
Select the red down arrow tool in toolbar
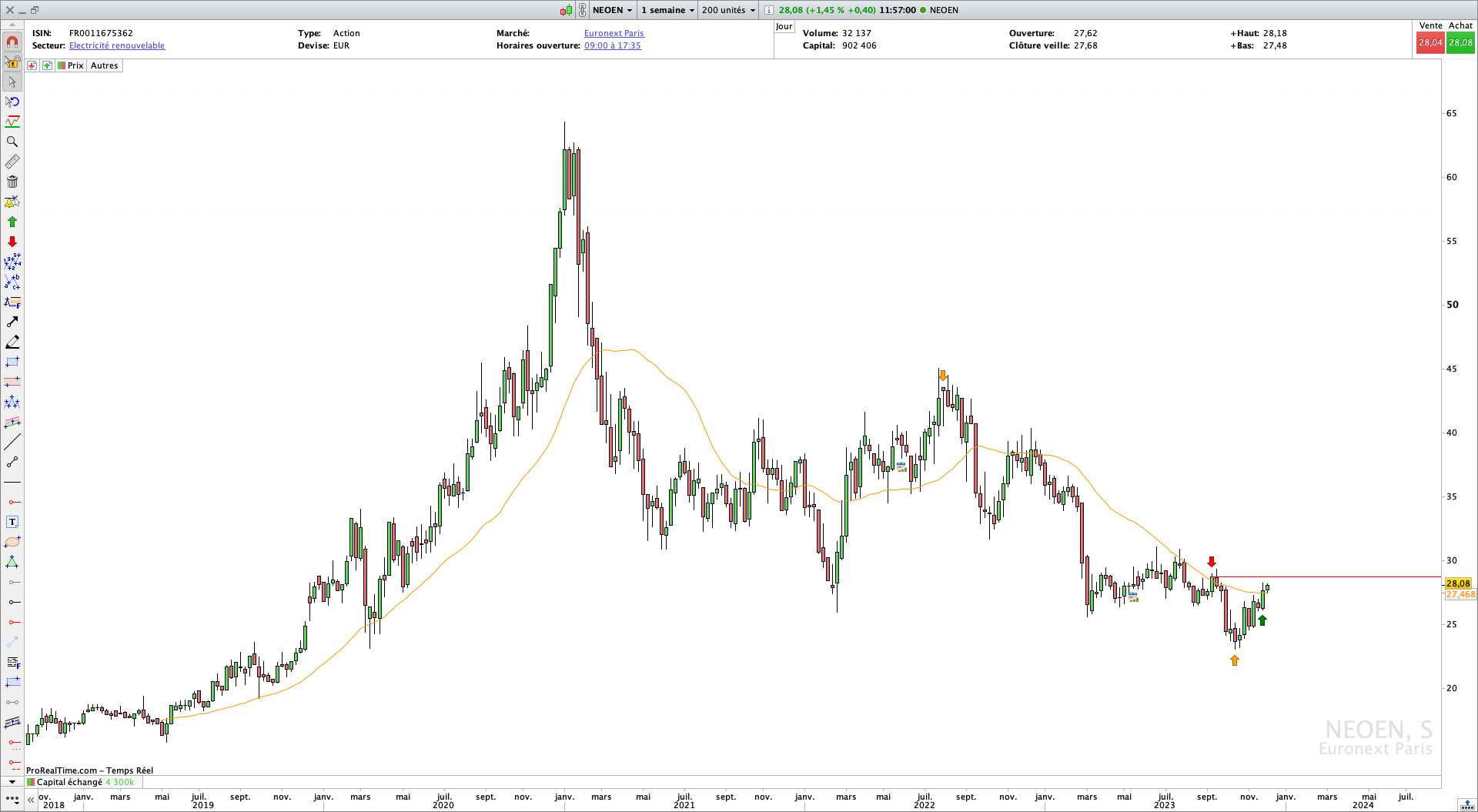click(x=12, y=242)
